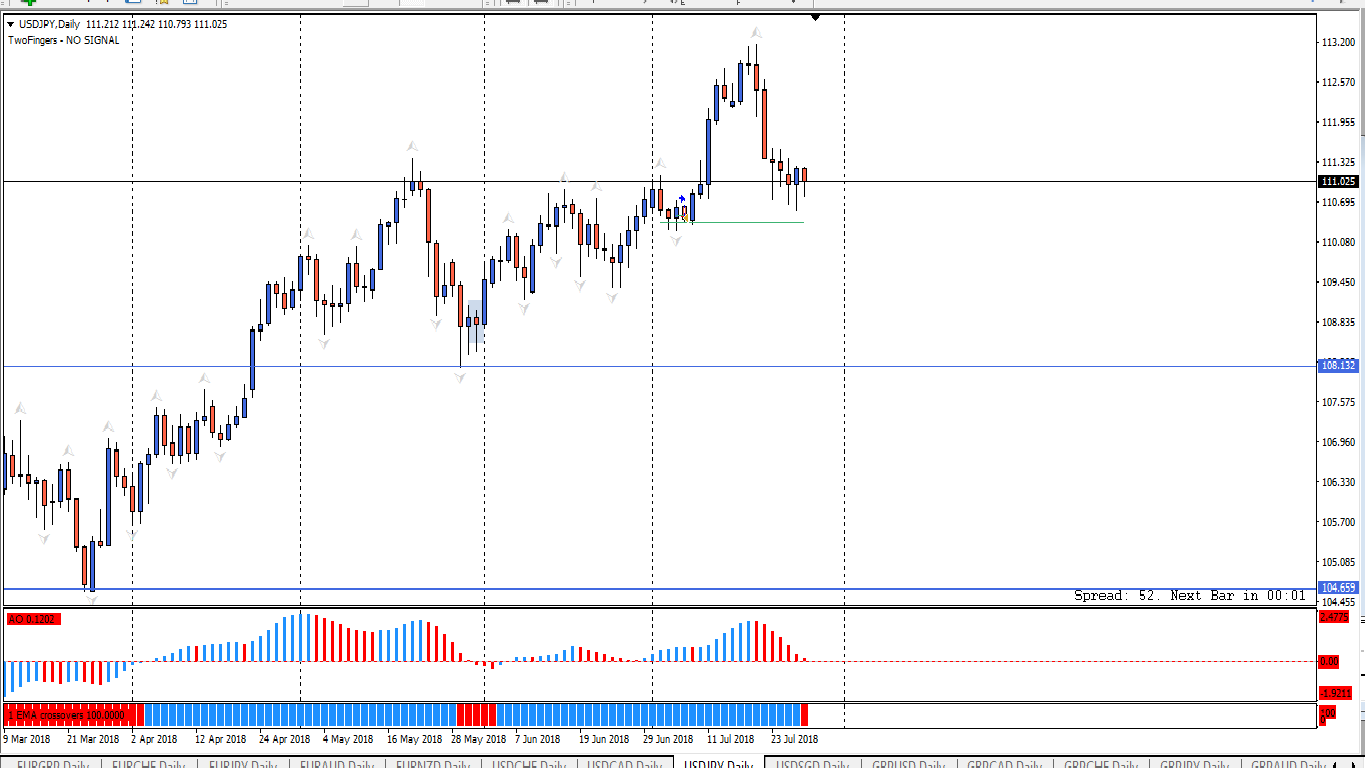Open the EURAUD Daily chart tab
The width and height of the screenshot is (1366, 768).
click(x=336, y=762)
